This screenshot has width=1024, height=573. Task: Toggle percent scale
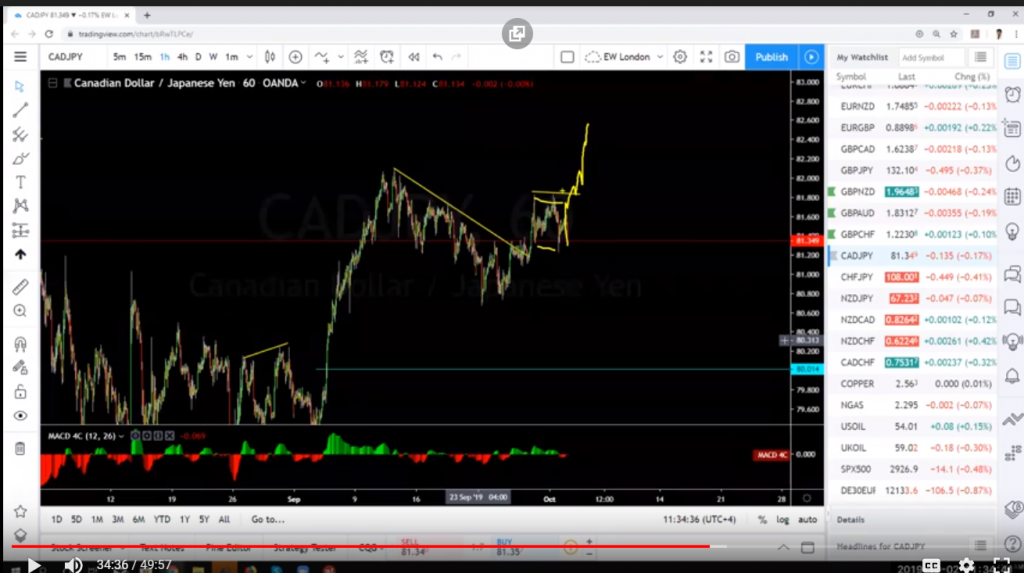coord(761,519)
